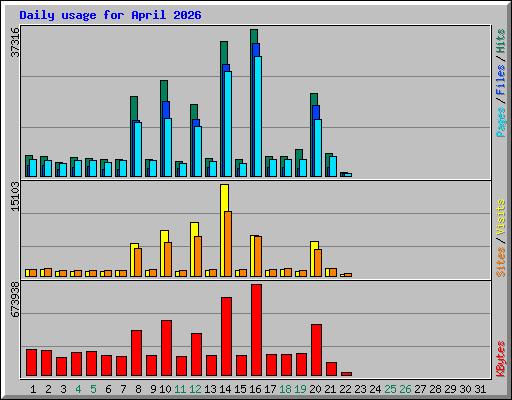Click the green Hits legend label
Viewport: 512px width, 400px height.
(x=500, y=41)
